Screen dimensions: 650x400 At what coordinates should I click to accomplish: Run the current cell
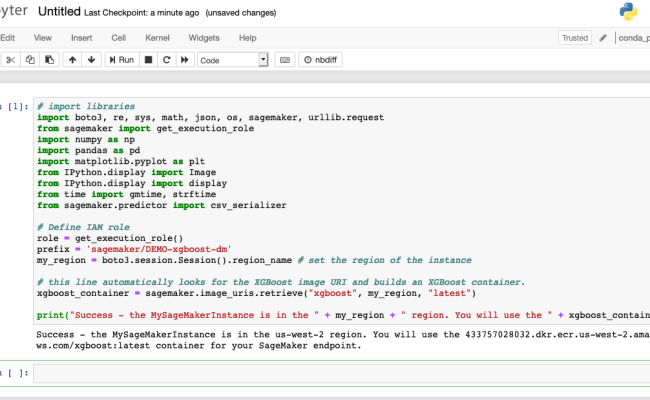(x=121, y=60)
